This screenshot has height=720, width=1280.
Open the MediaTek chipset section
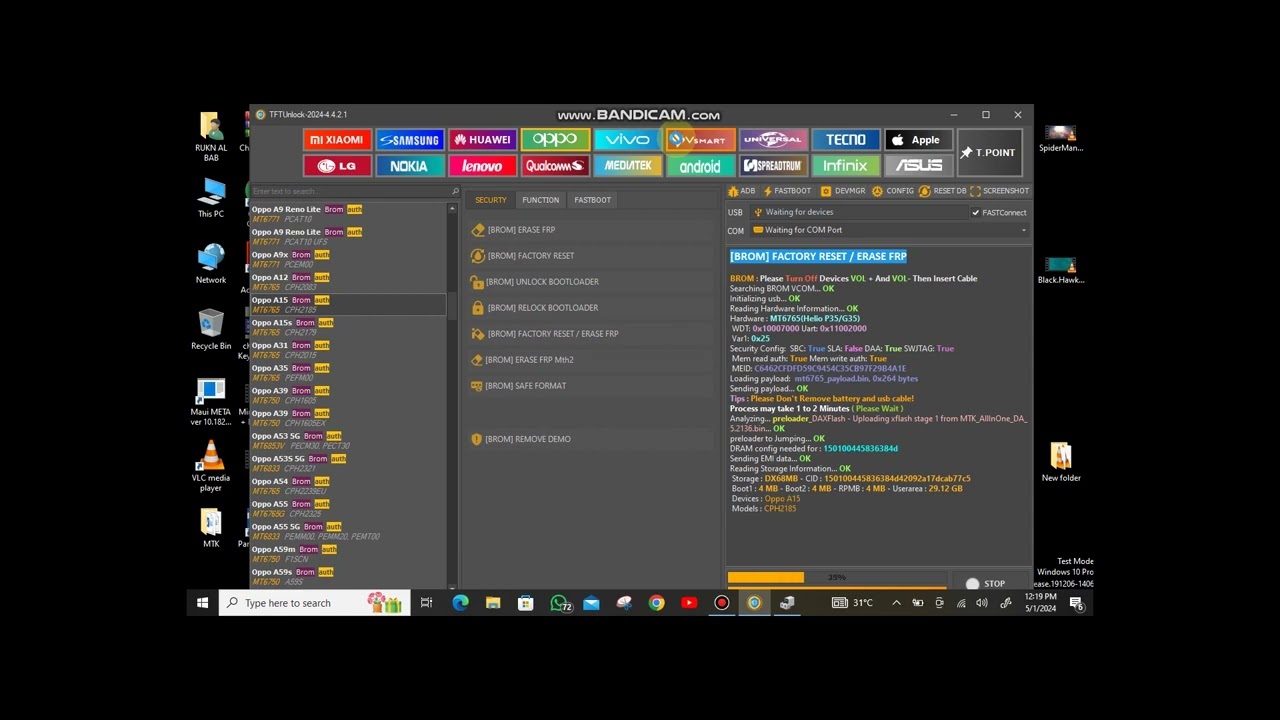pos(627,166)
